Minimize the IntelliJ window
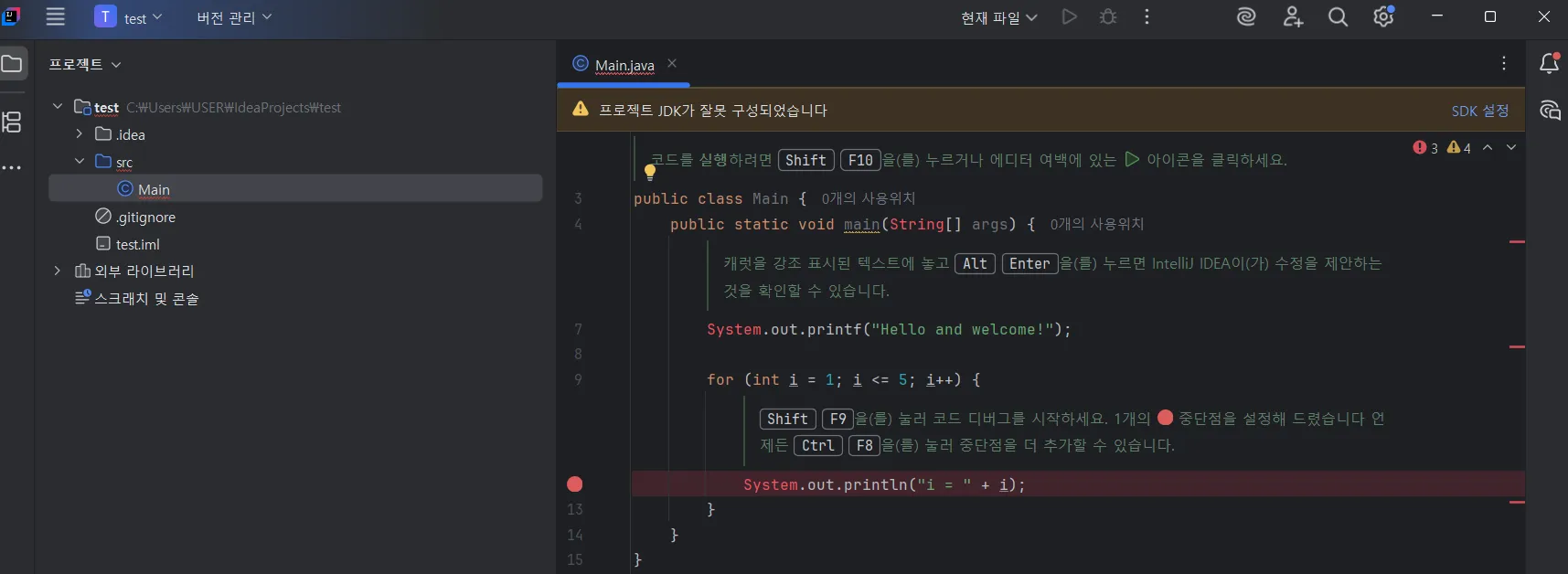Viewport: 1568px width, 574px height. [x=1437, y=16]
